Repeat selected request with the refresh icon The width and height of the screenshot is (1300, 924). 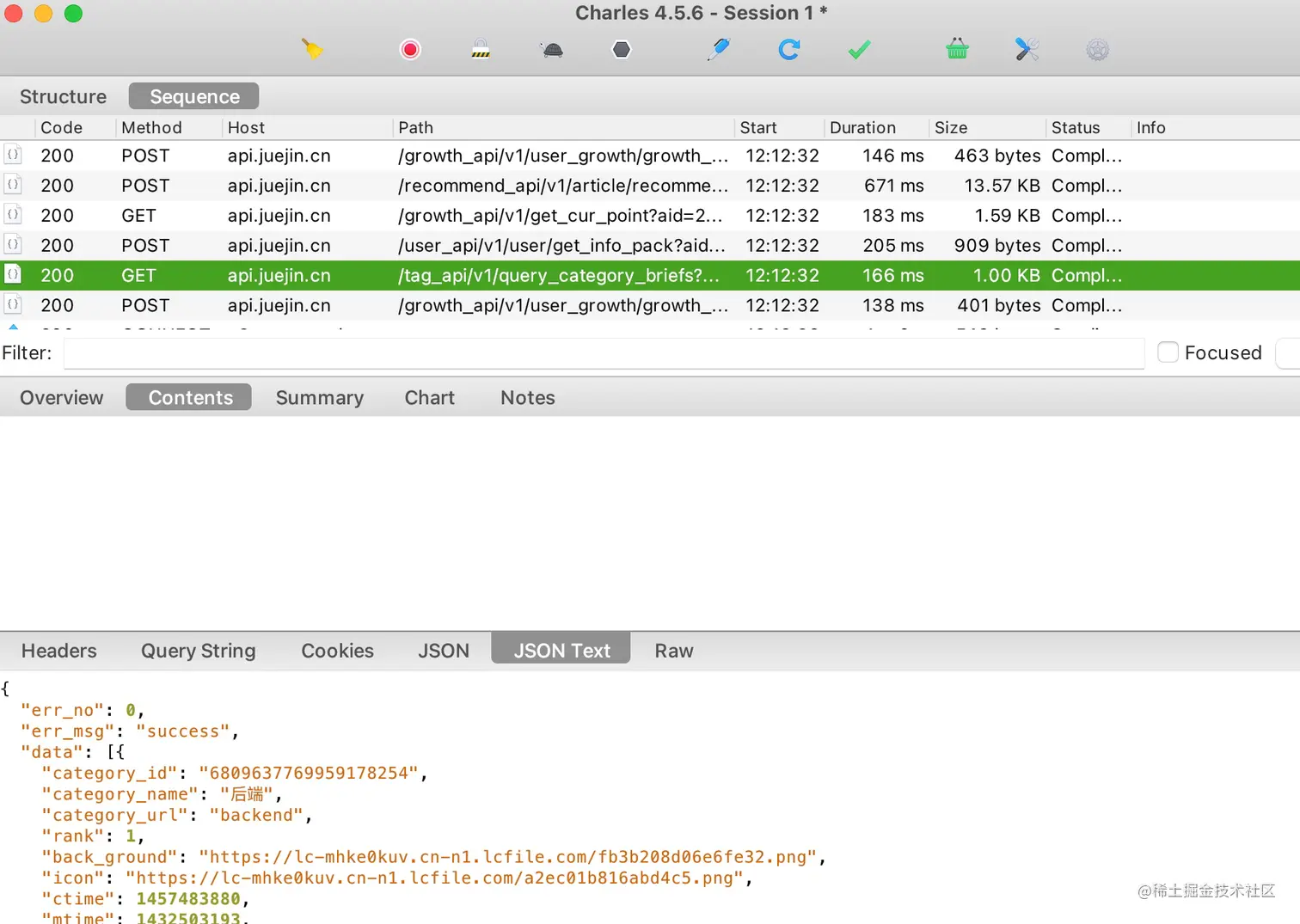coord(788,49)
